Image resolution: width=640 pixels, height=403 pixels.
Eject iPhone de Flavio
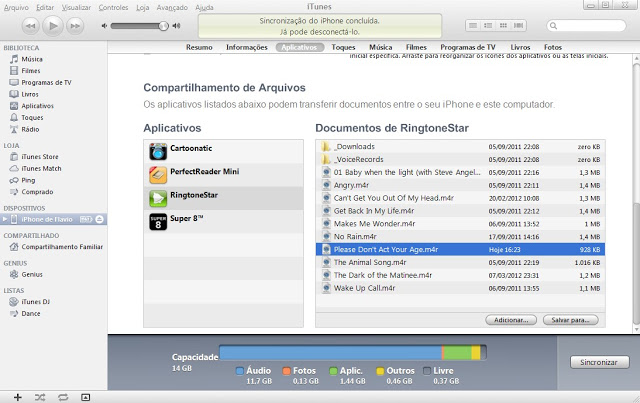pos(99,218)
